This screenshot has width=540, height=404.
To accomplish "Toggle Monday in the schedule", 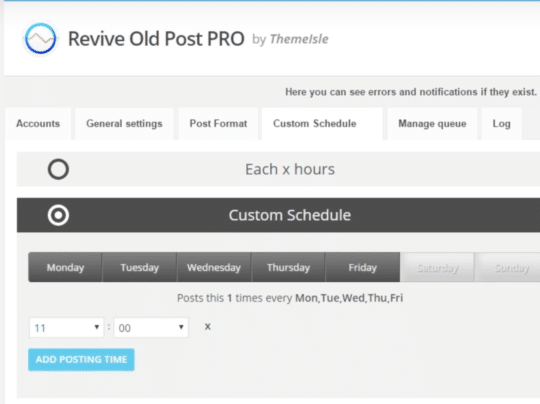I will pos(65,267).
